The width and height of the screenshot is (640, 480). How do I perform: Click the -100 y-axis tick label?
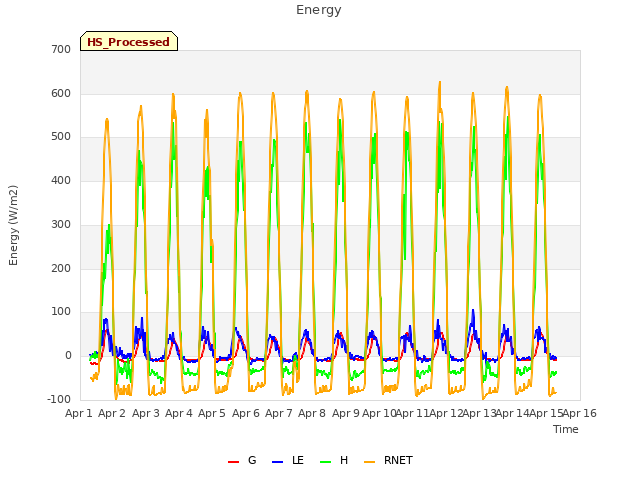pyautogui.click(x=59, y=400)
